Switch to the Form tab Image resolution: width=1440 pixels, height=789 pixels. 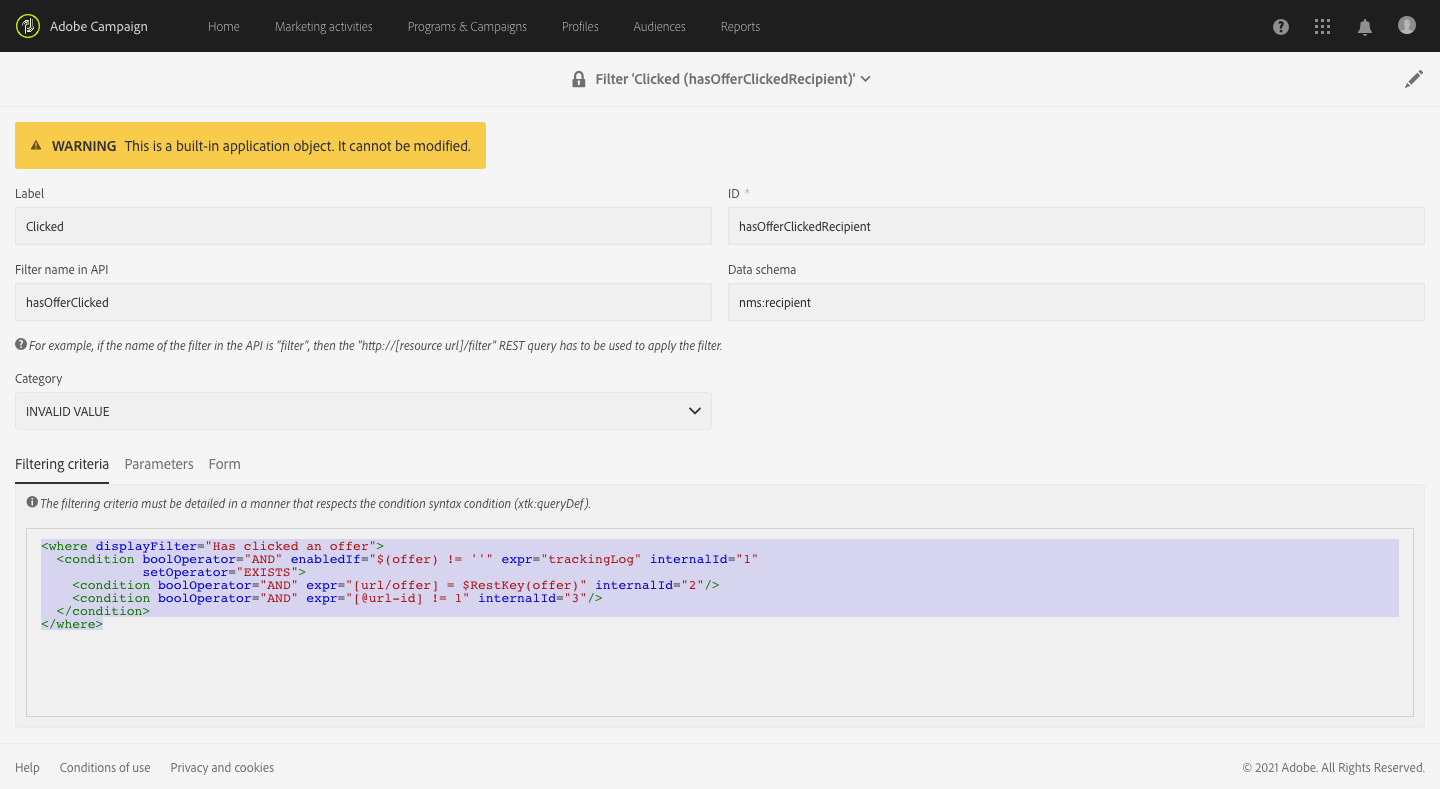pos(224,464)
